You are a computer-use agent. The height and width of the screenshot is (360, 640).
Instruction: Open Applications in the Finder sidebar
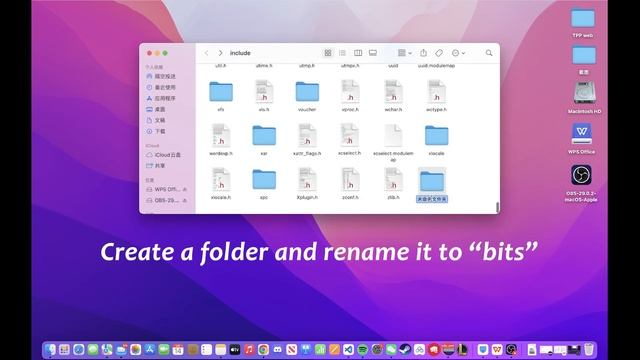161,98
